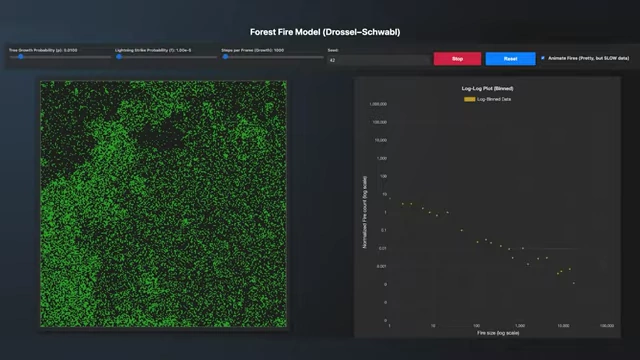Toggle the Animate Fires checkbox

point(543,58)
